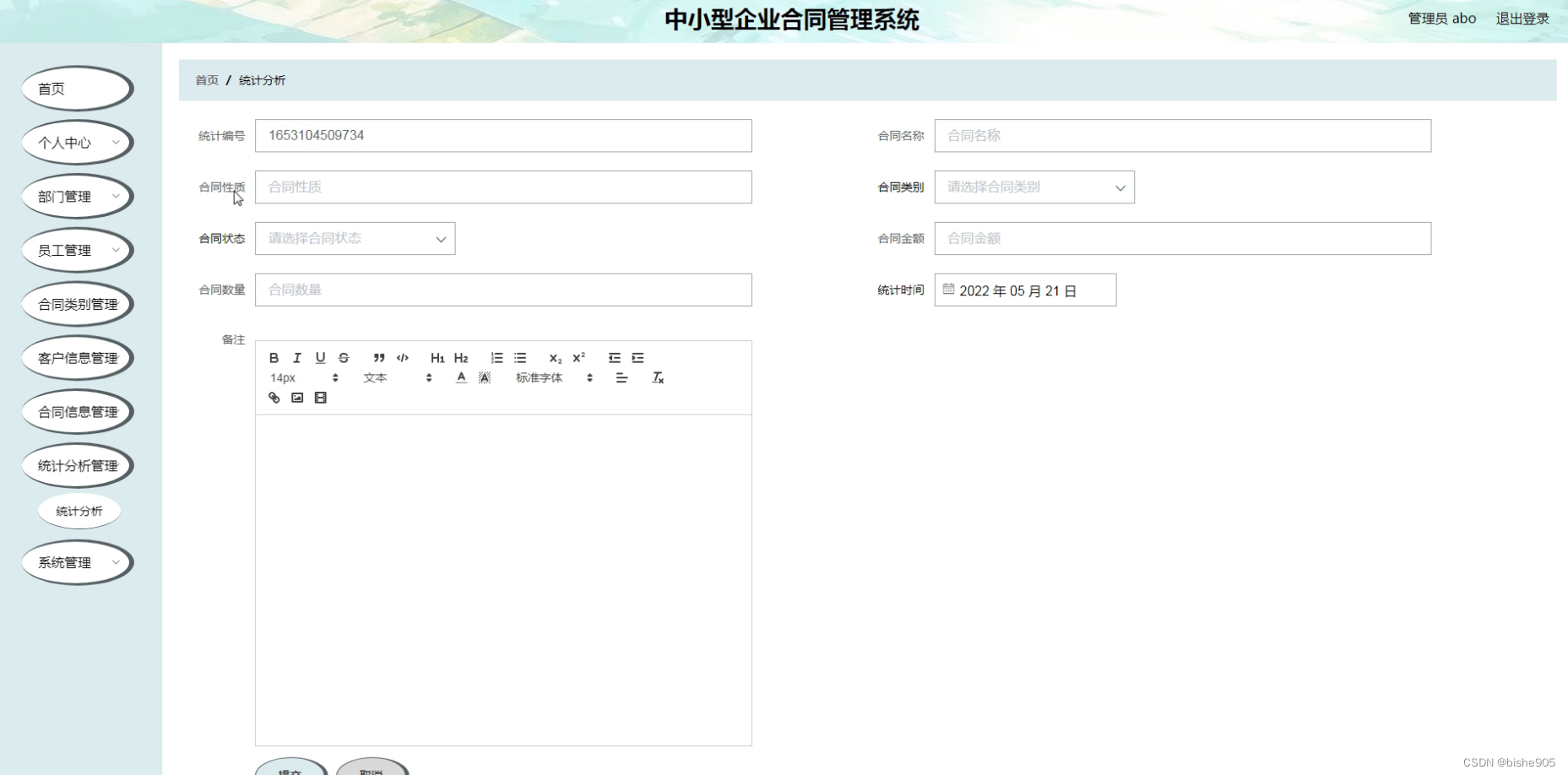The width and height of the screenshot is (1568, 775).
Task: Select the italic formatting icon
Action: tap(296, 357)
